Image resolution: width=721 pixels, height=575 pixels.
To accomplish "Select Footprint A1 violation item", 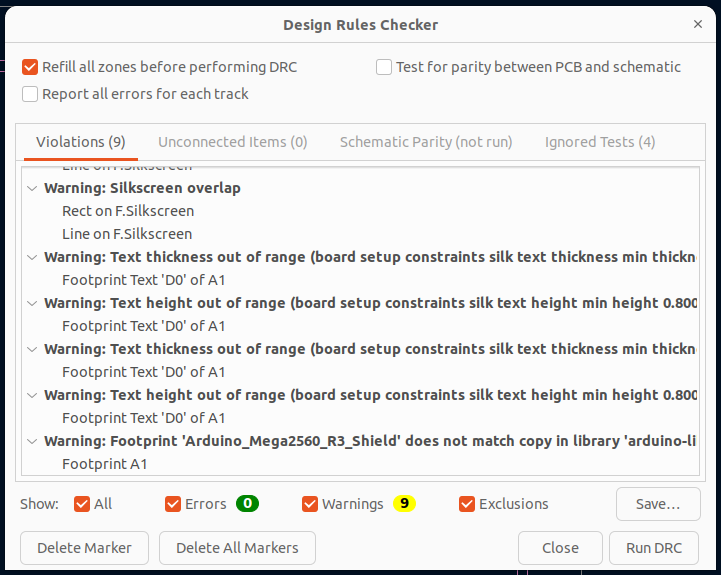I will coord(105,464).
